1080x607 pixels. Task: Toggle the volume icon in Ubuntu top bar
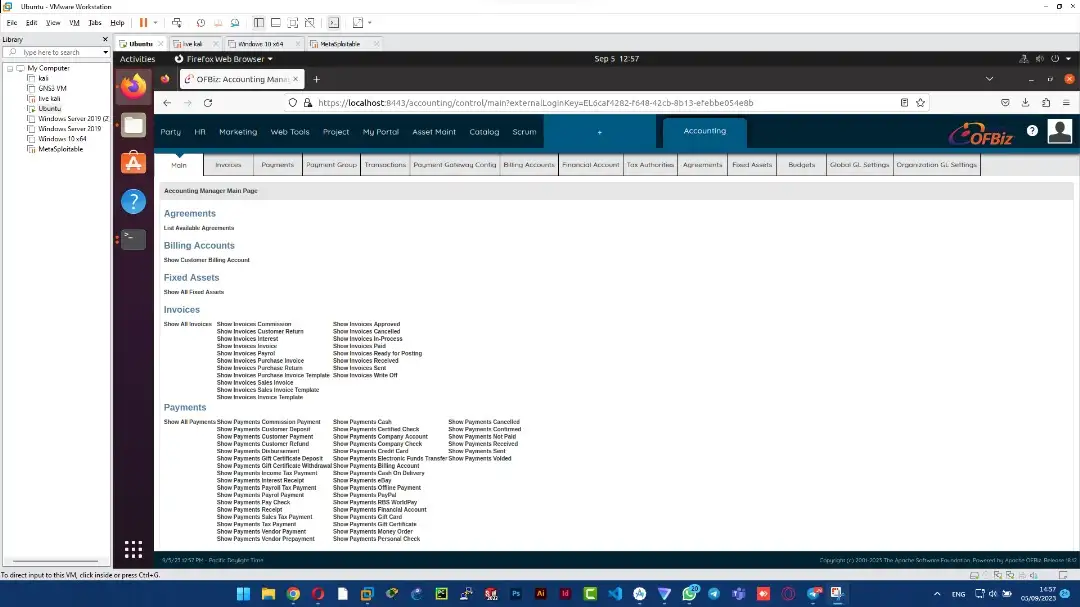(x=1040, y=58)
